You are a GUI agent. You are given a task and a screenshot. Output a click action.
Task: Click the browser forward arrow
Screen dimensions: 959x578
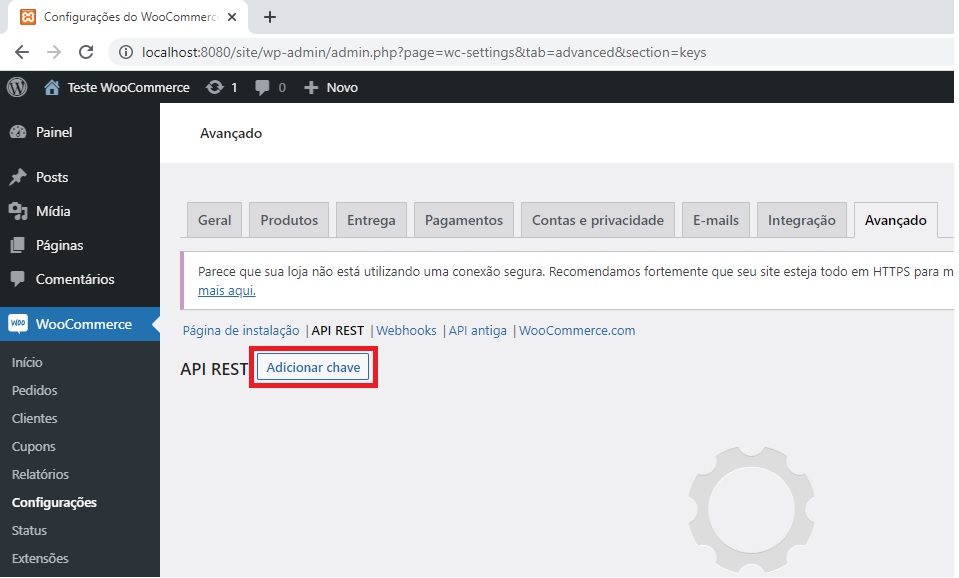[54, 52]
